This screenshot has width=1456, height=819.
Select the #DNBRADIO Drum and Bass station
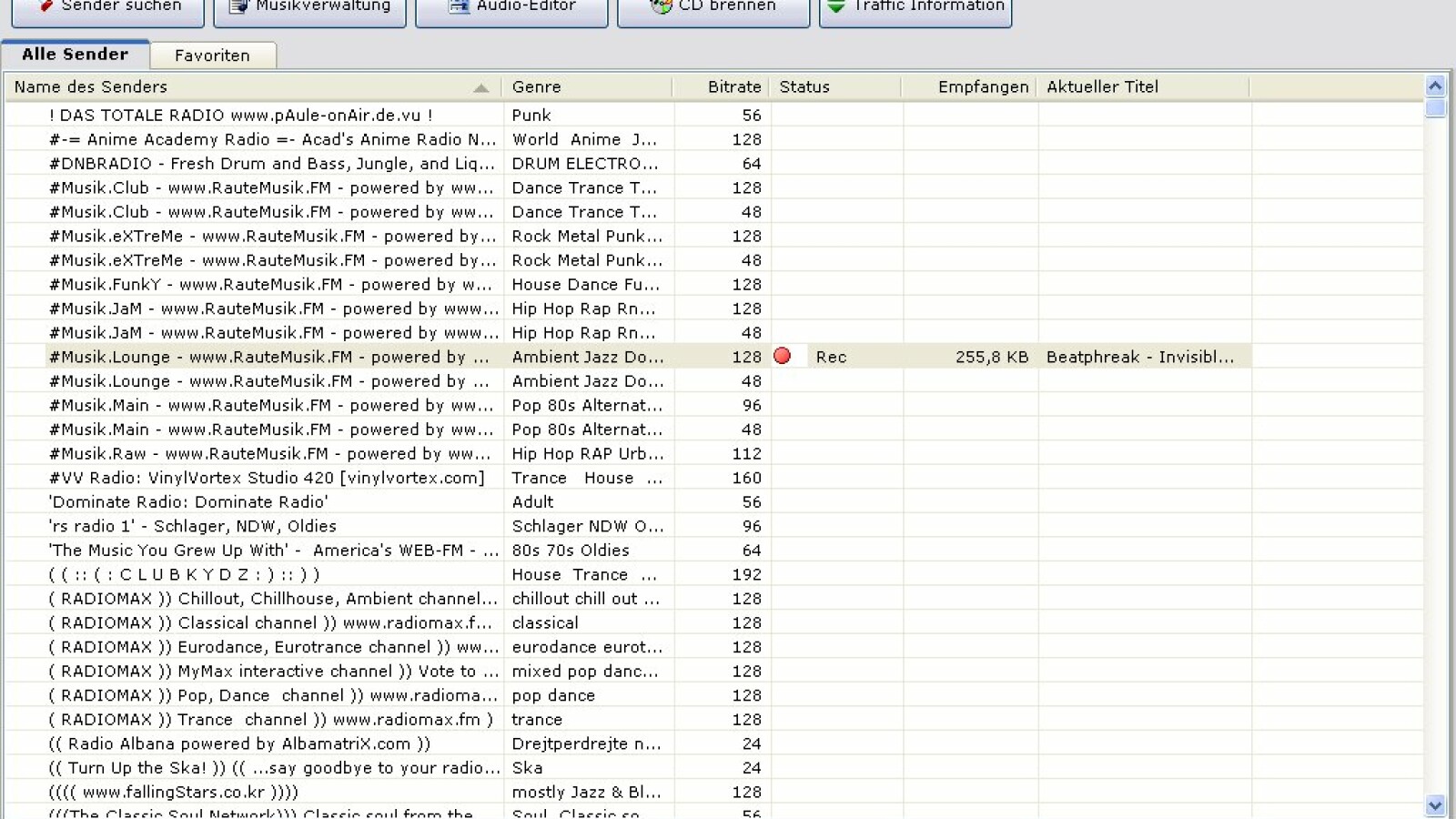[x=271, y=164]
